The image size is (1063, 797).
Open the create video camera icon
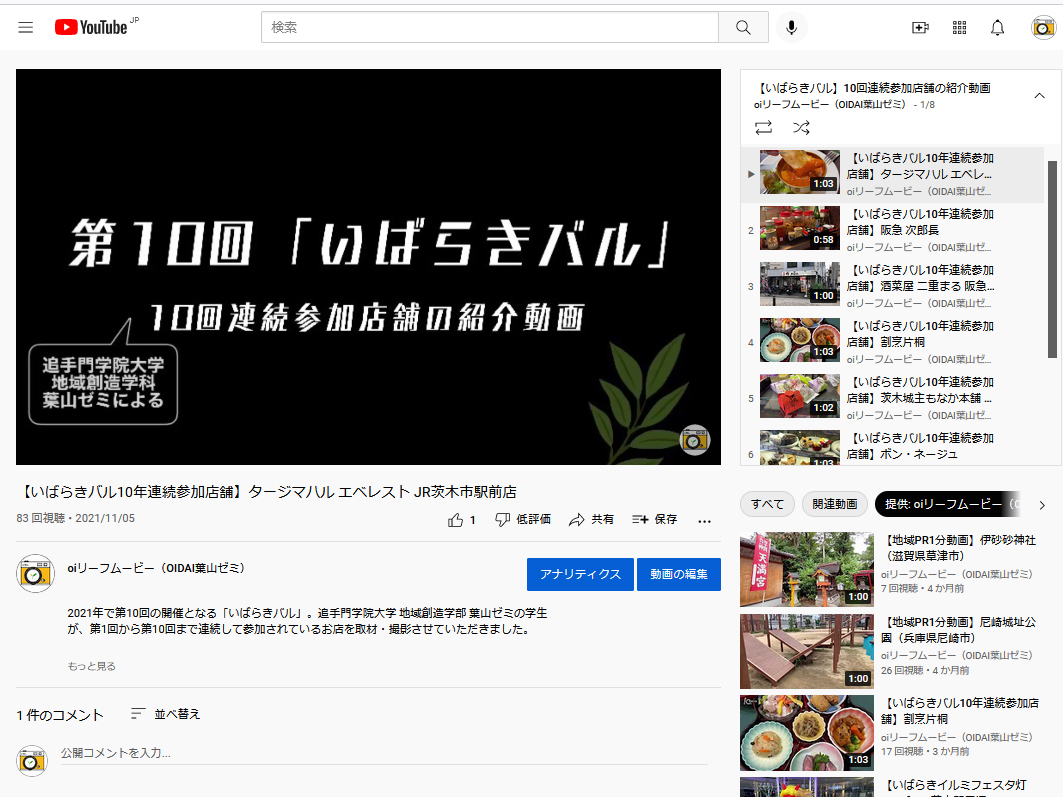[920, 28]
